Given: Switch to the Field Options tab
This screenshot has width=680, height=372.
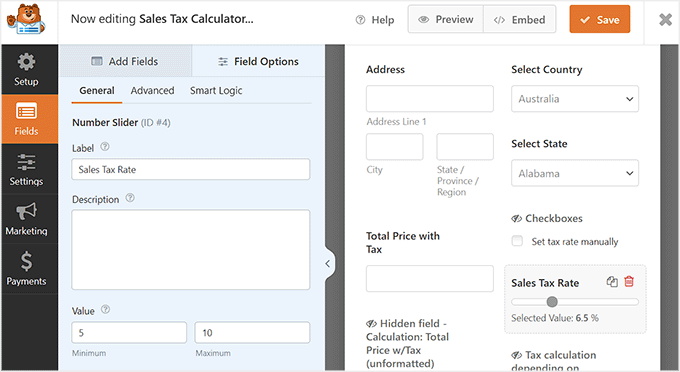Looking at the screenshot, I should (258, 62).
